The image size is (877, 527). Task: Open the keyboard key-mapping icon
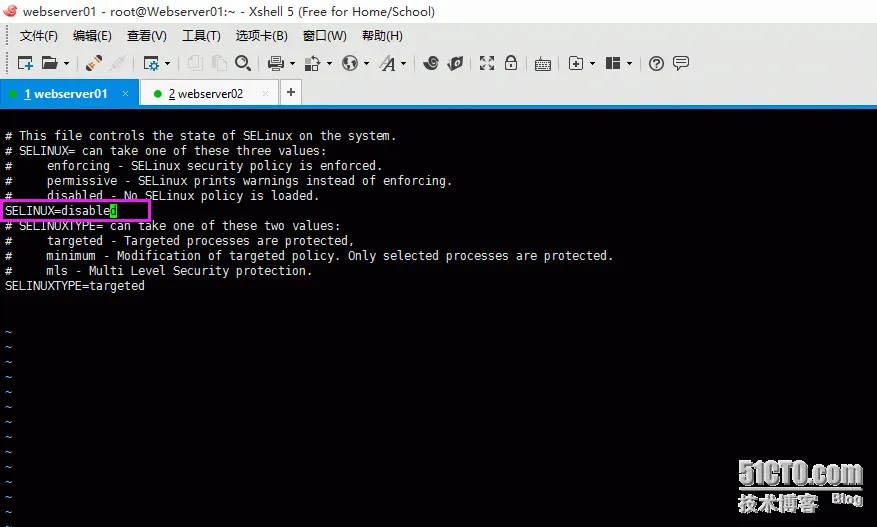click(x=543, y=64)
